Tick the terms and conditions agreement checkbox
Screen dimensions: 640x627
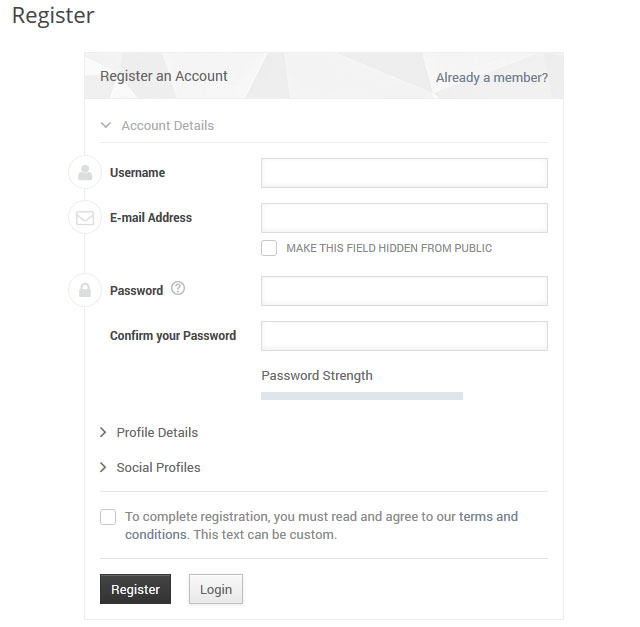coord(108,517)
